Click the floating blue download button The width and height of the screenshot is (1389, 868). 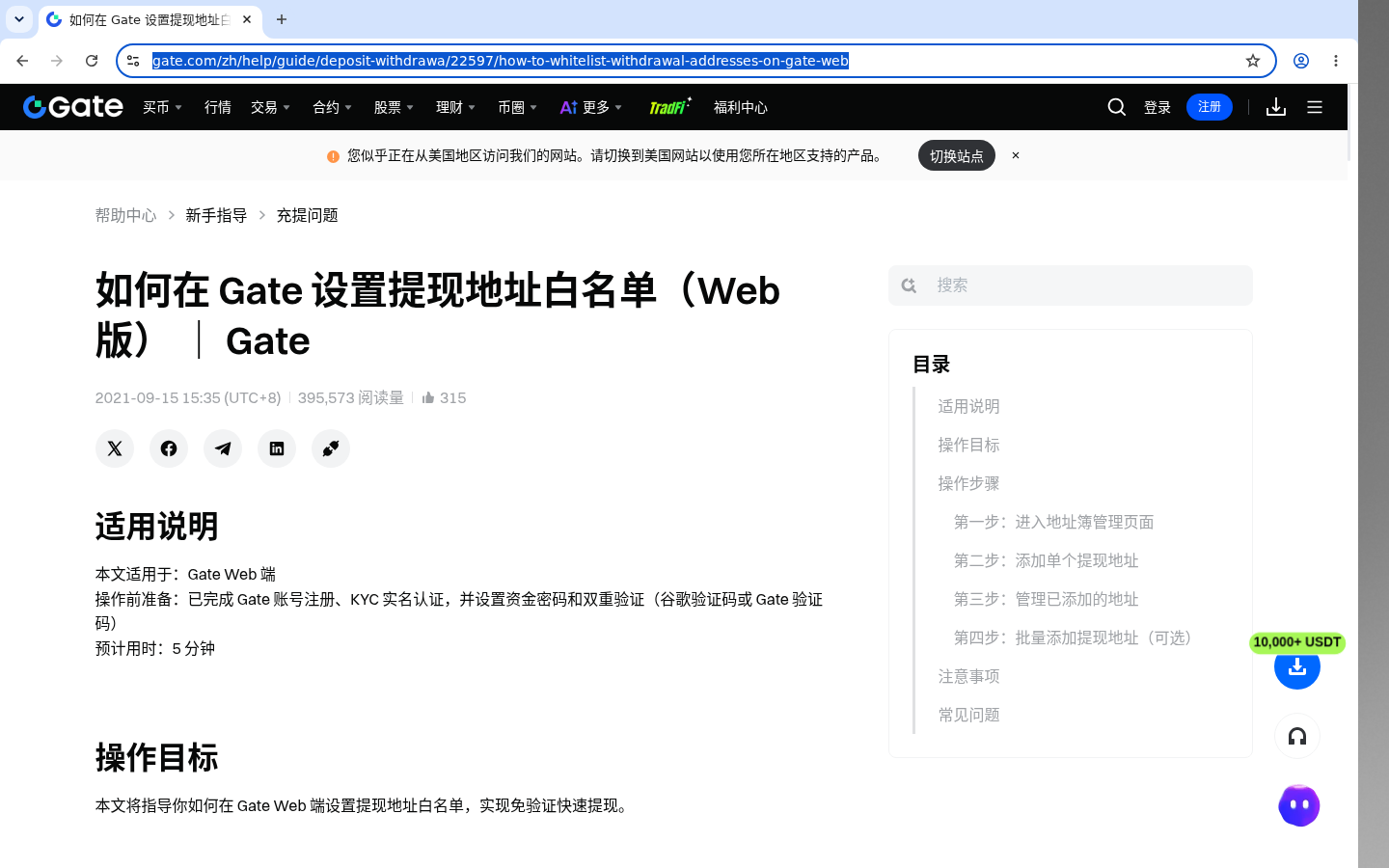tap(1297, 666)
